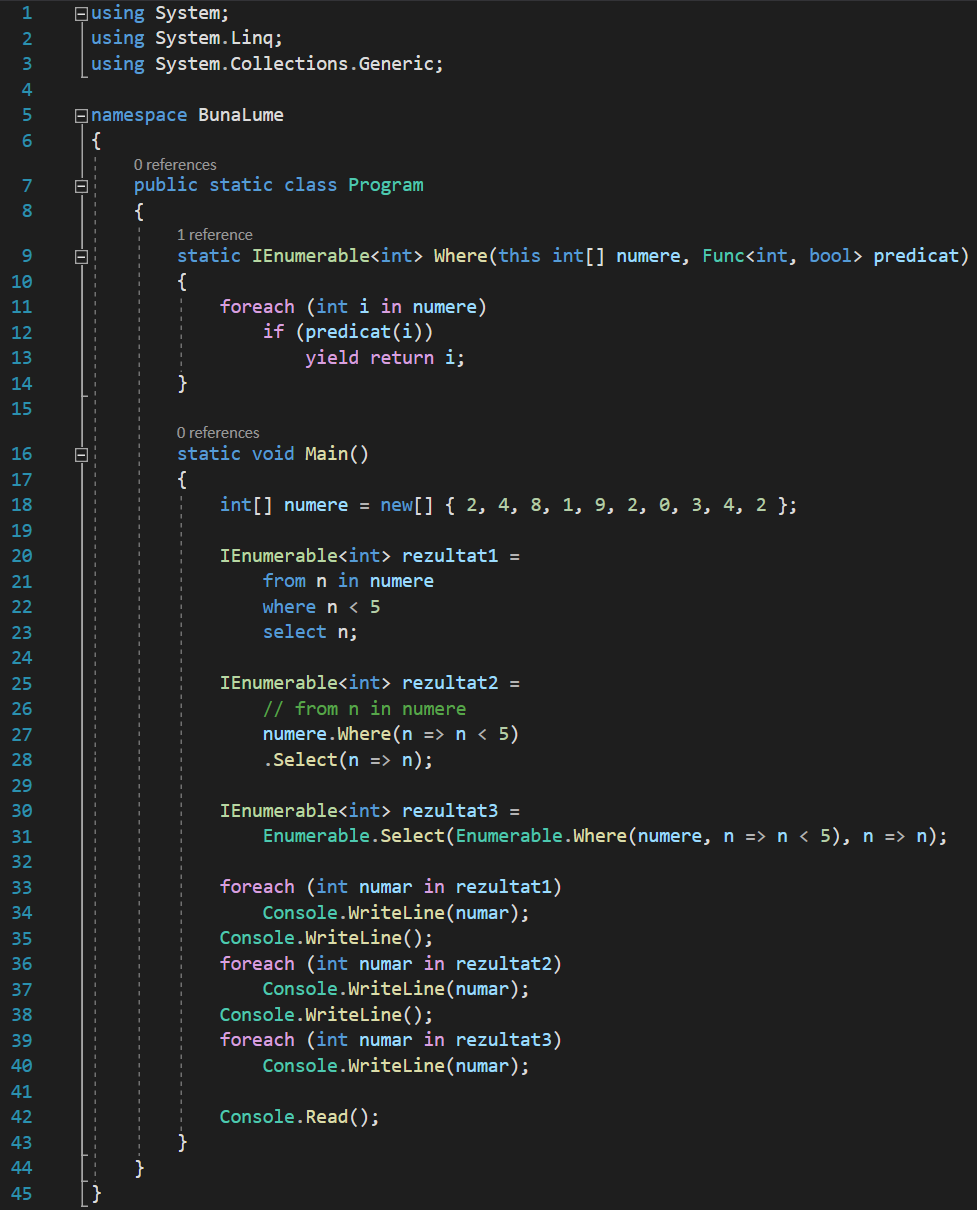The width and height of the screenshot is (977, 1210).
Task: Select line number 31 in the gutter
Action: (22, 836)
